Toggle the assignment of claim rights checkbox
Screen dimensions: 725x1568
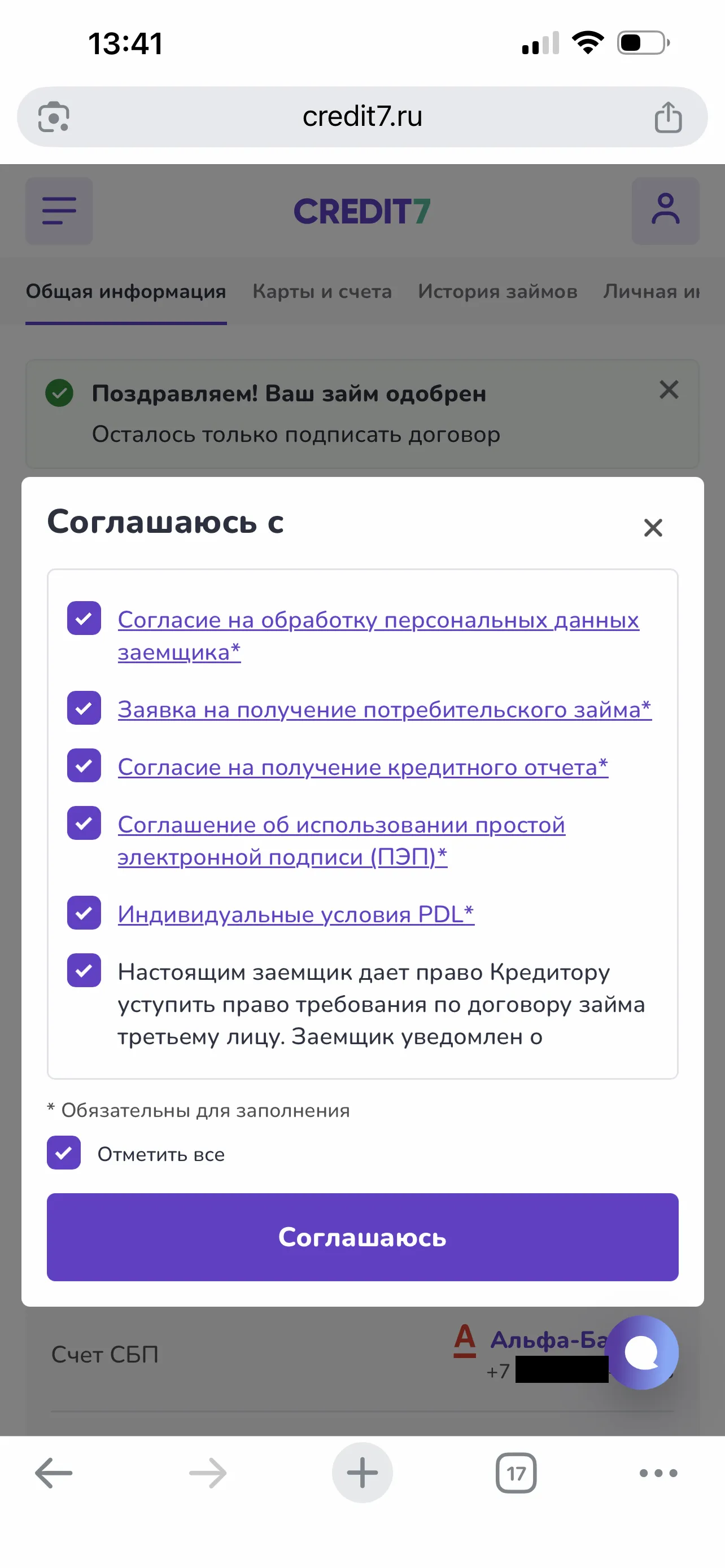click(84, 970)
